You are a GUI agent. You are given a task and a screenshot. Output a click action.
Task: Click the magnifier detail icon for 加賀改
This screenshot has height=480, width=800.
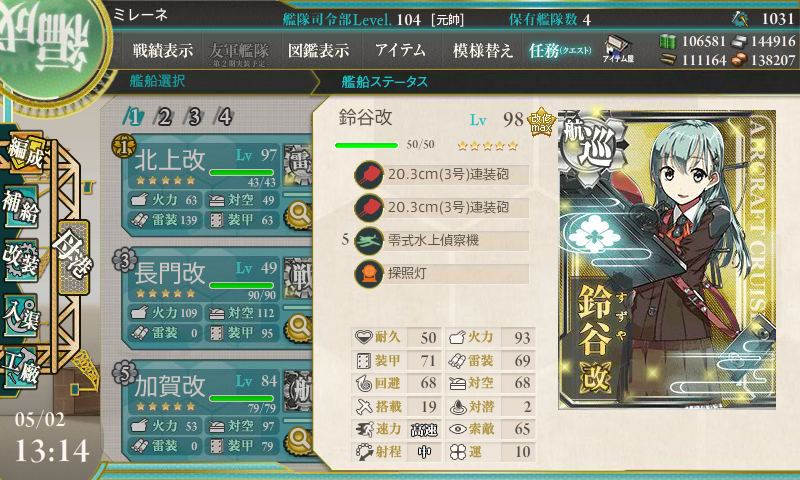(299, 440)
